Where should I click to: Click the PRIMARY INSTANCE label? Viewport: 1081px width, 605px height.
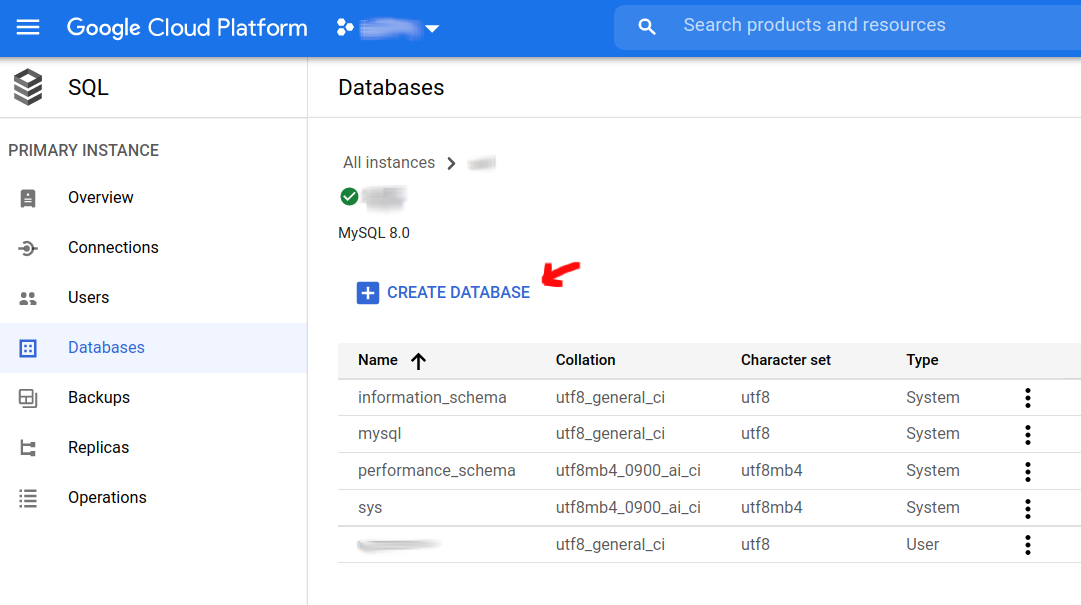point(83,150)
